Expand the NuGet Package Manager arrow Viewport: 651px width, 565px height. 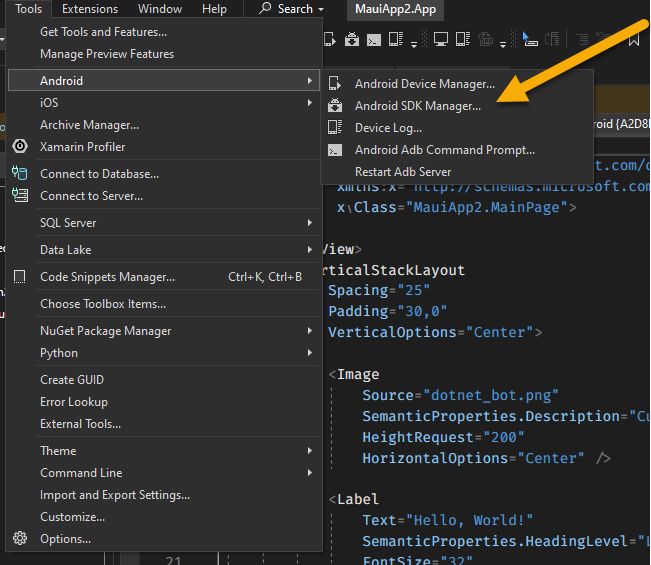pyautogui.click(x=310, y=330)
